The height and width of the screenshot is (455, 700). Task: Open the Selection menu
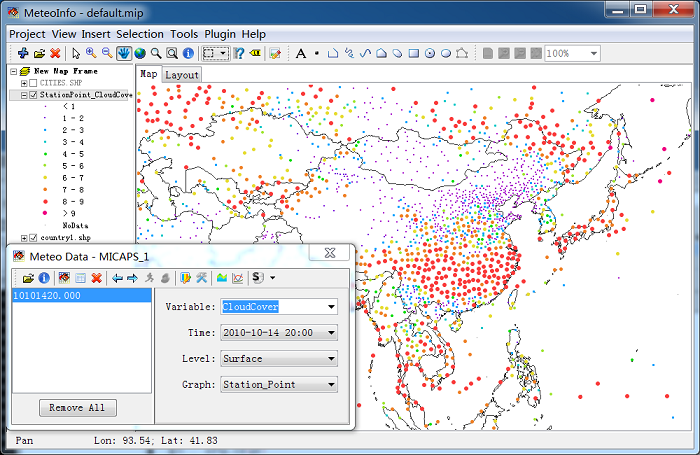(140, 34)
